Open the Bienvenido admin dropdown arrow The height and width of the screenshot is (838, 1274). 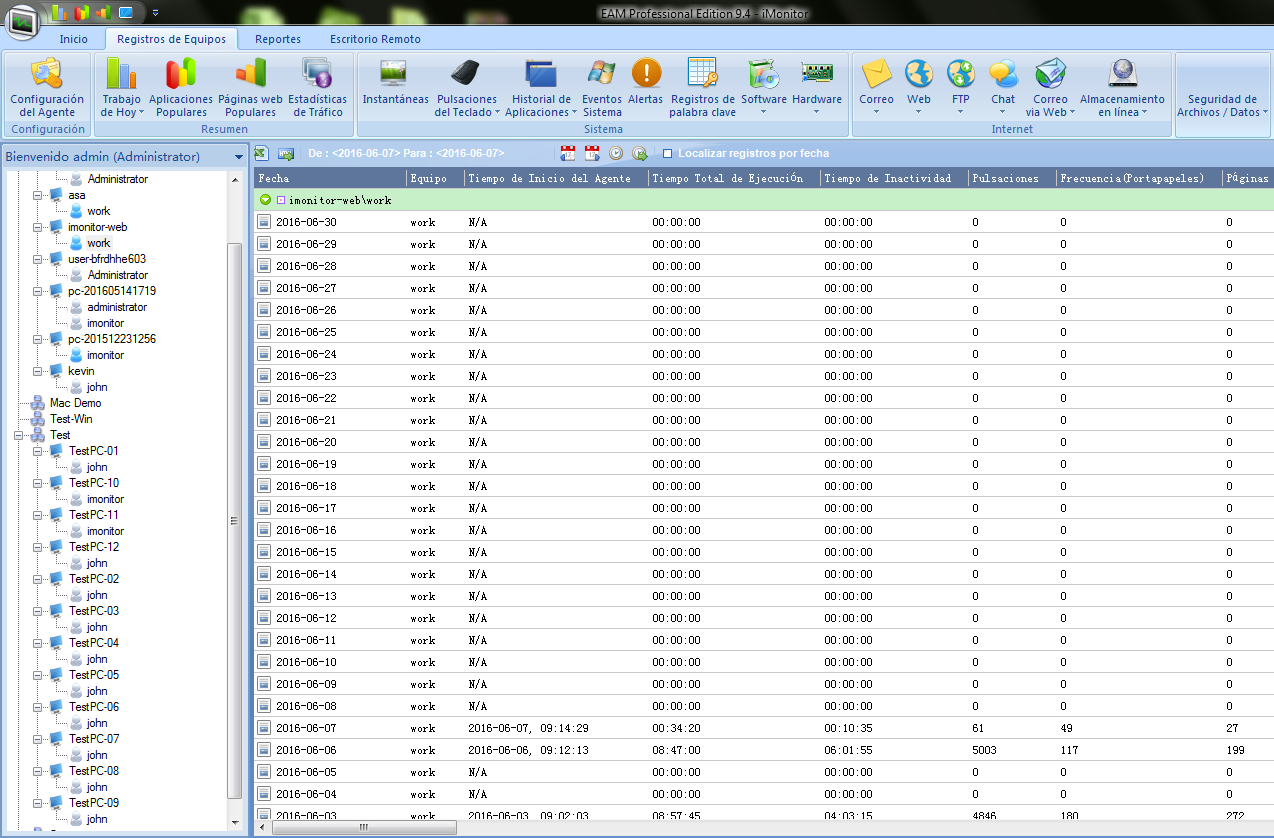tap(238, 157)
